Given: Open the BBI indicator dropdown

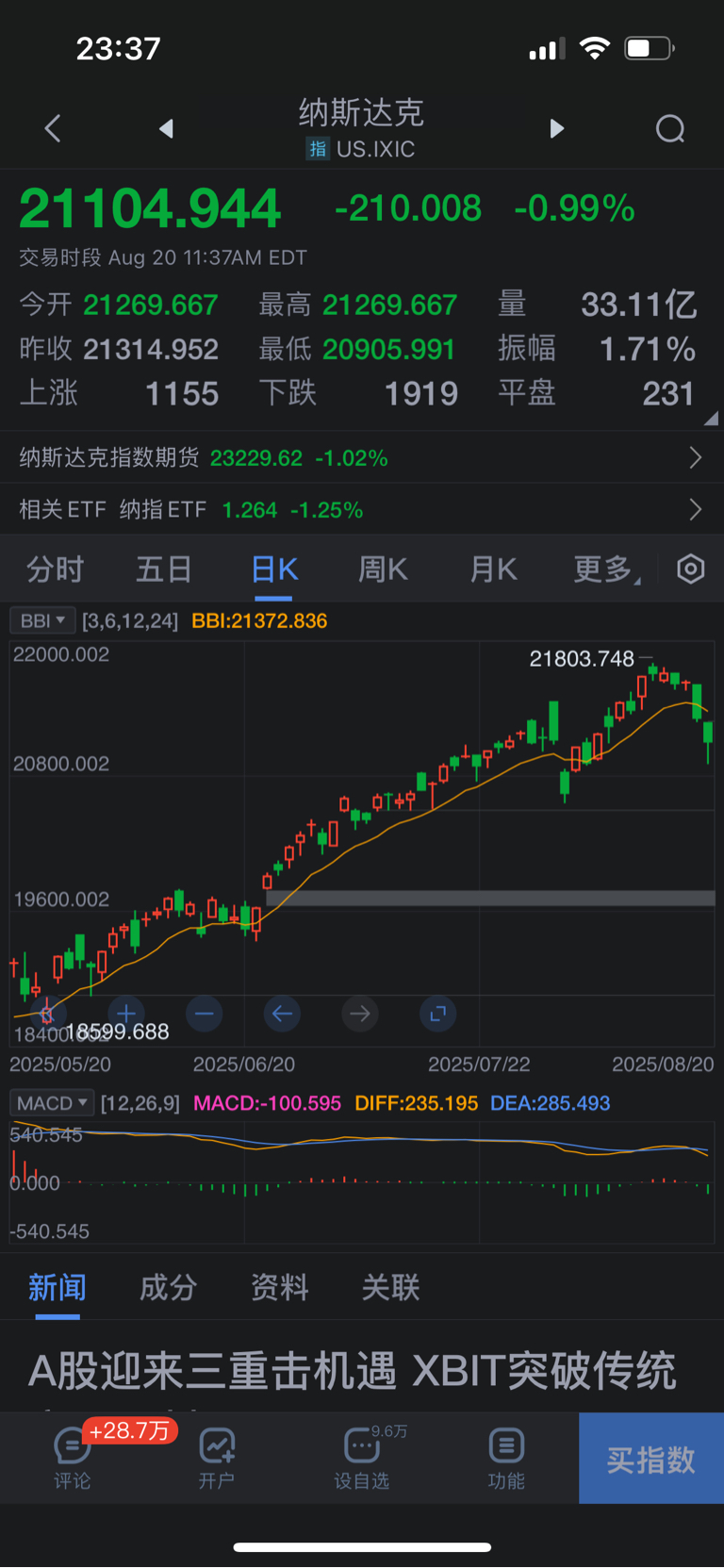Looking at the screenshot, I should 41,620.
